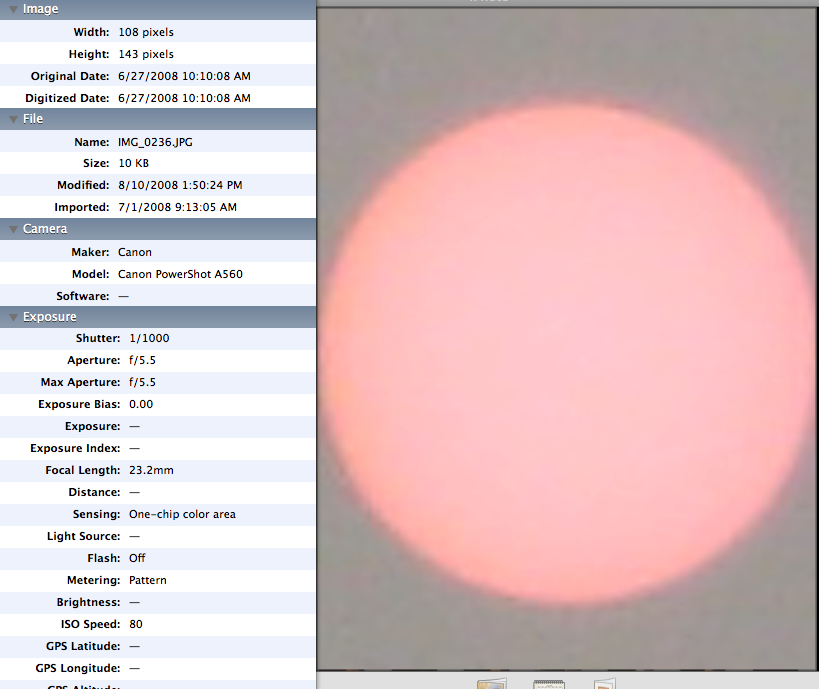819x689 pixels.
Task: Select the Original Date value
Action: 184,76
